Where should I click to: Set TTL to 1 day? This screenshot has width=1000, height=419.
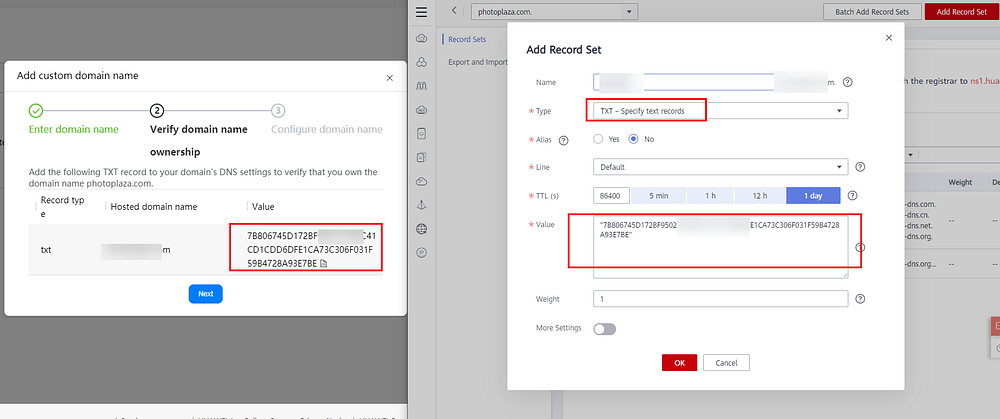pyautogui.click(x=813, y=196)
